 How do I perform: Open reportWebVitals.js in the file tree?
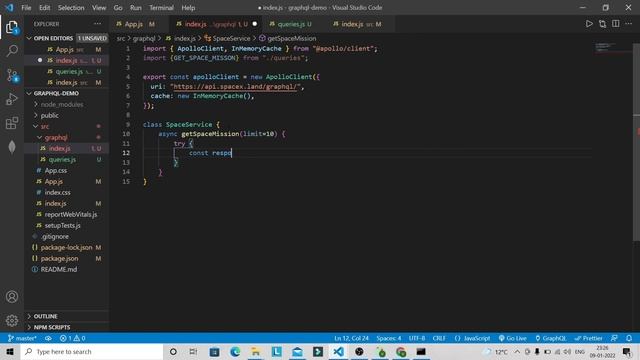coord(71,214)
